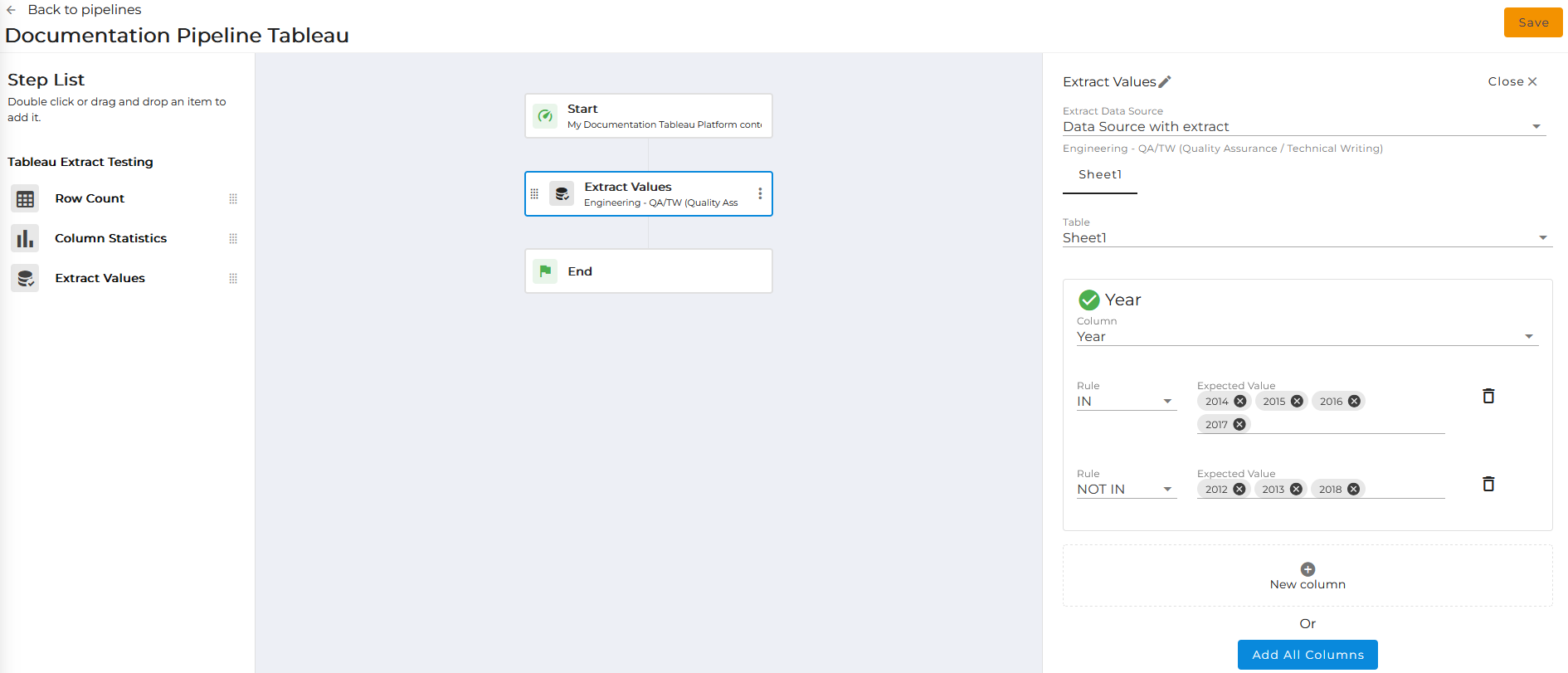The width and height of the screenshot is (1568, 673).
Task: Select the Extract Values database icon in Step List
Action: tap(25, 279)
